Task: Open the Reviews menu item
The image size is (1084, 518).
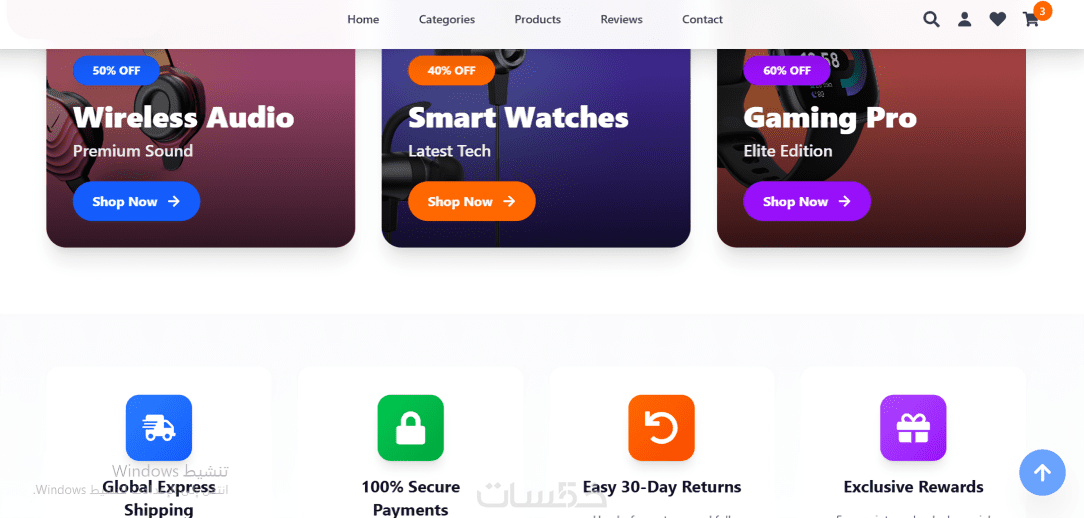Action: click(622, 19)
